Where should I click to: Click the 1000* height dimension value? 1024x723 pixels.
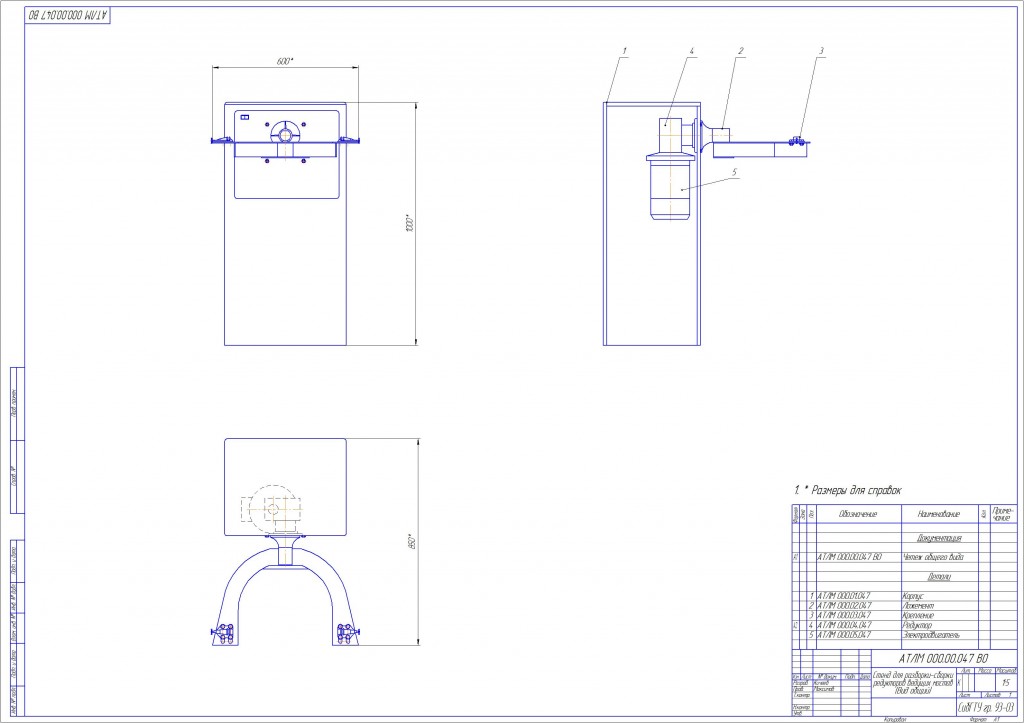[x=410, y=223]
